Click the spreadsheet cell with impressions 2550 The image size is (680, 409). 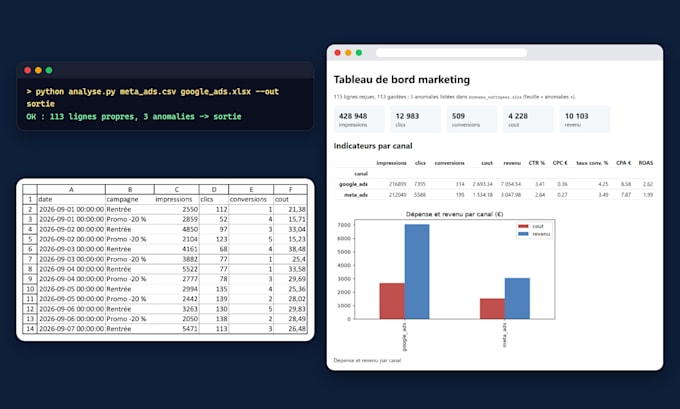pos(177,209)
